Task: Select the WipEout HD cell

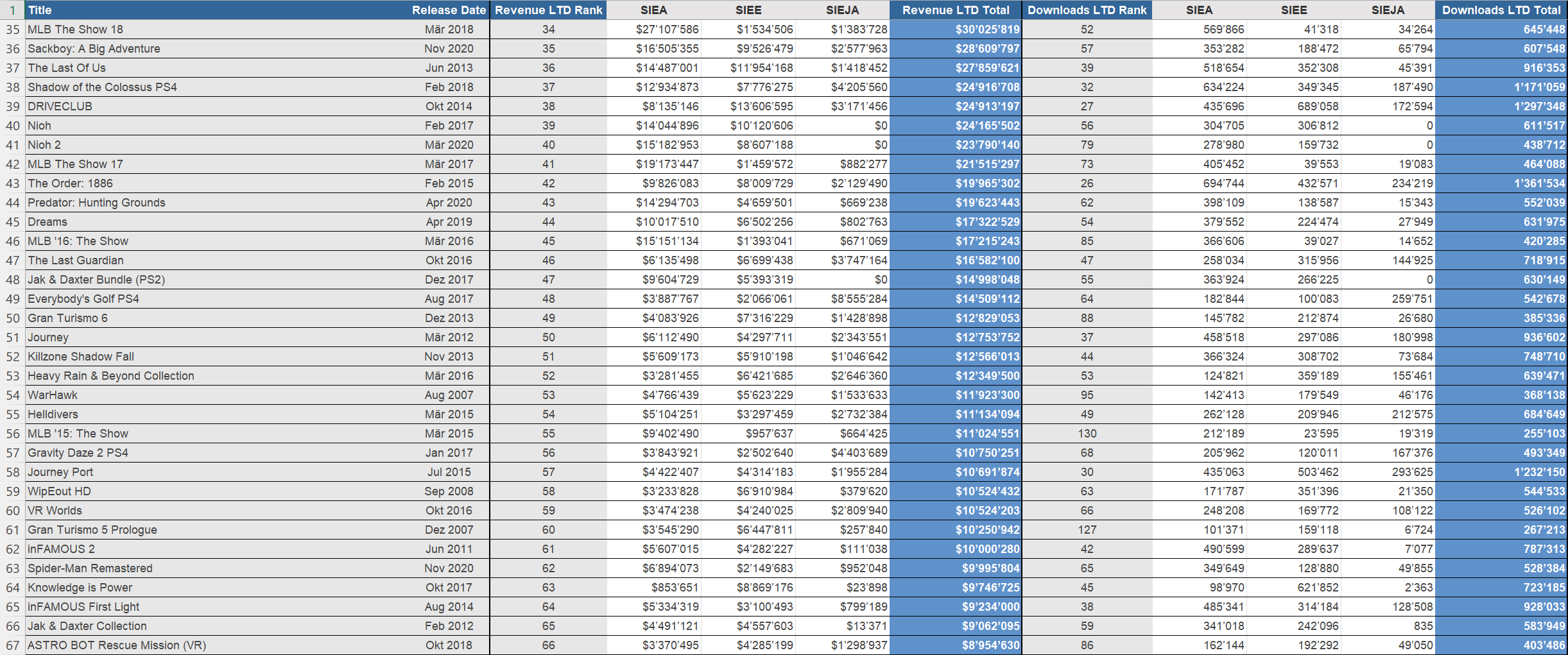Action: pos(217,491)
